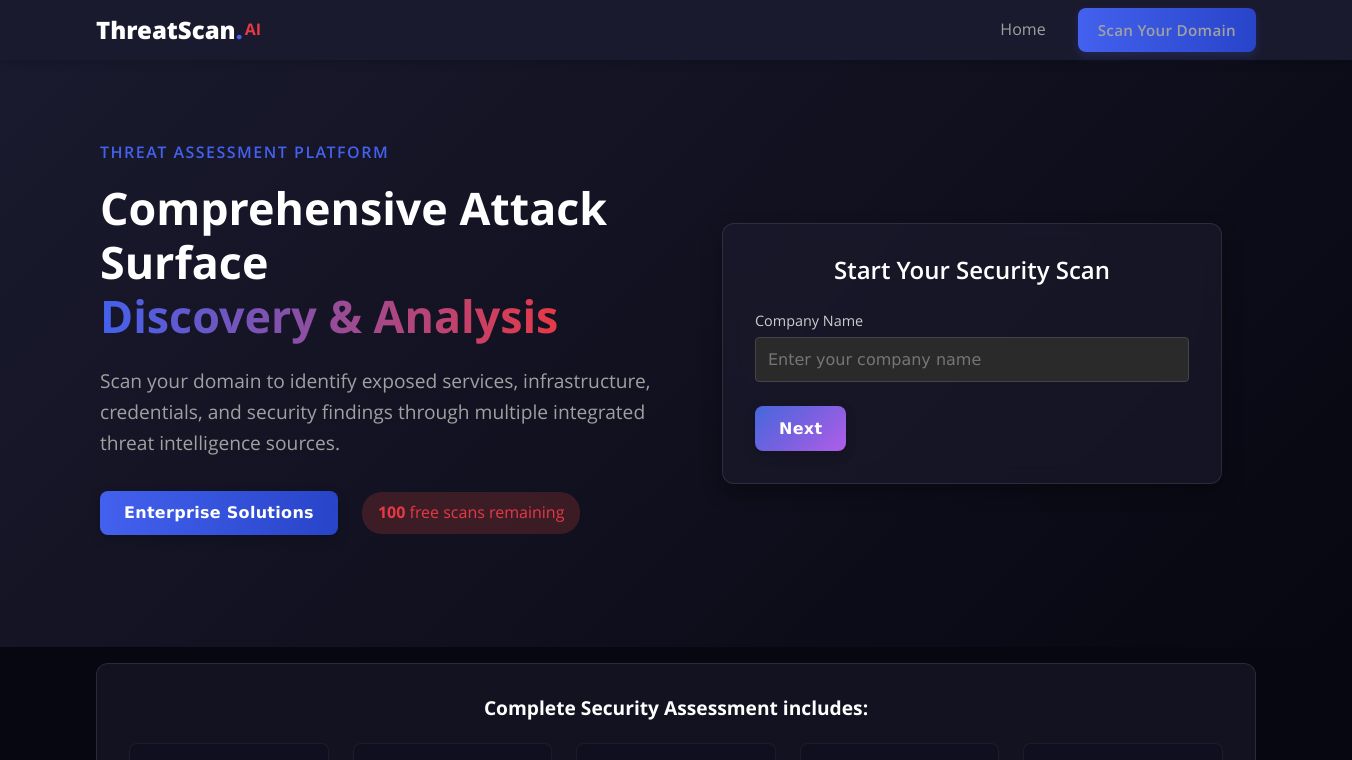
Task: Click the Next button in the scan form
Action: point(800,428)
